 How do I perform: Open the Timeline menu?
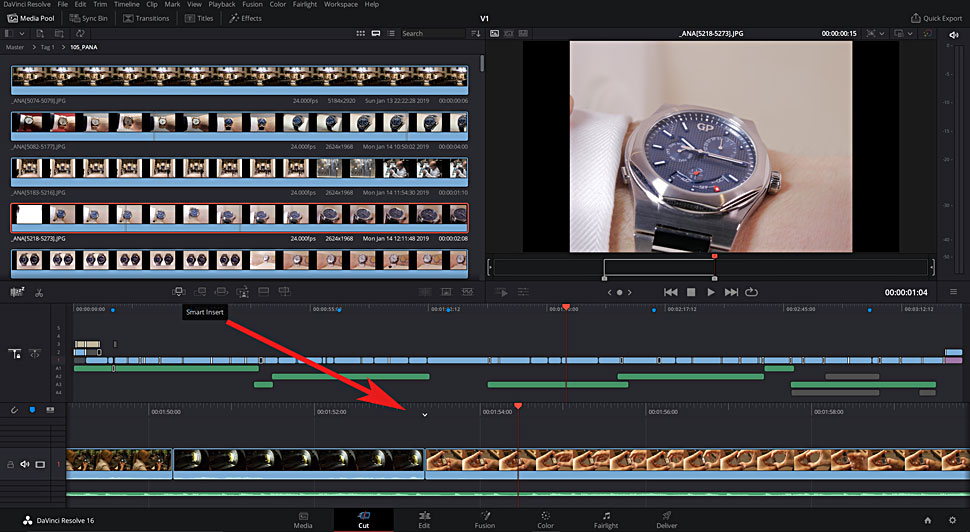127,4
